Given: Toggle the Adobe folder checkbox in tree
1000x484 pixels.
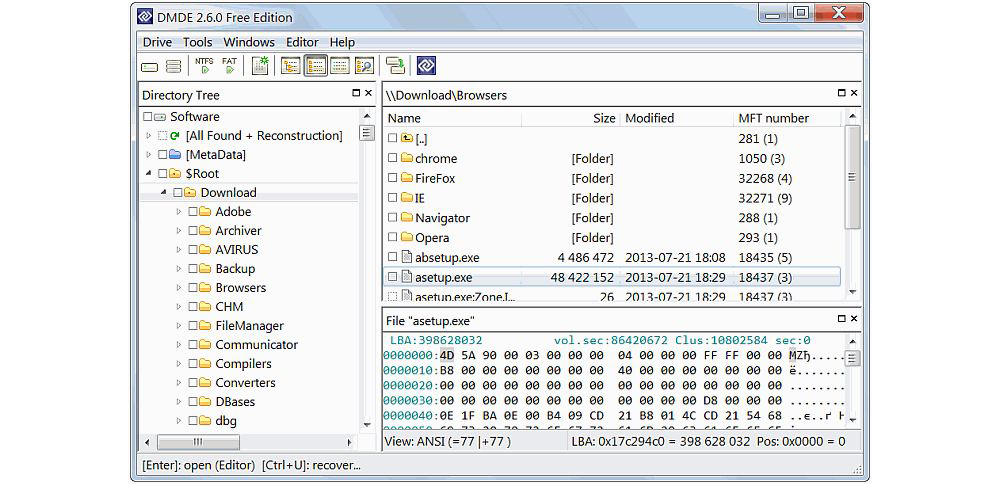Looking at the screenshot, I should coord(193,212).
